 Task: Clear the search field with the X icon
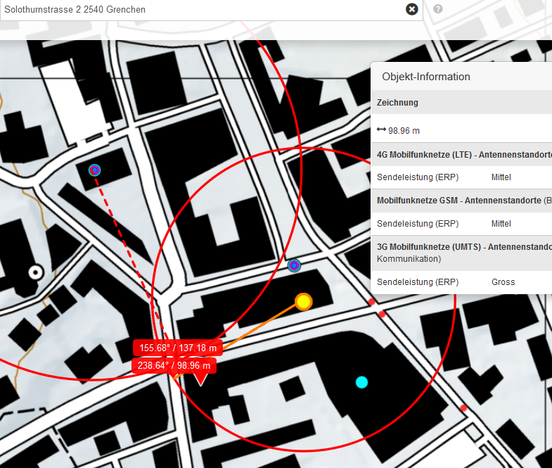[412, 9]
